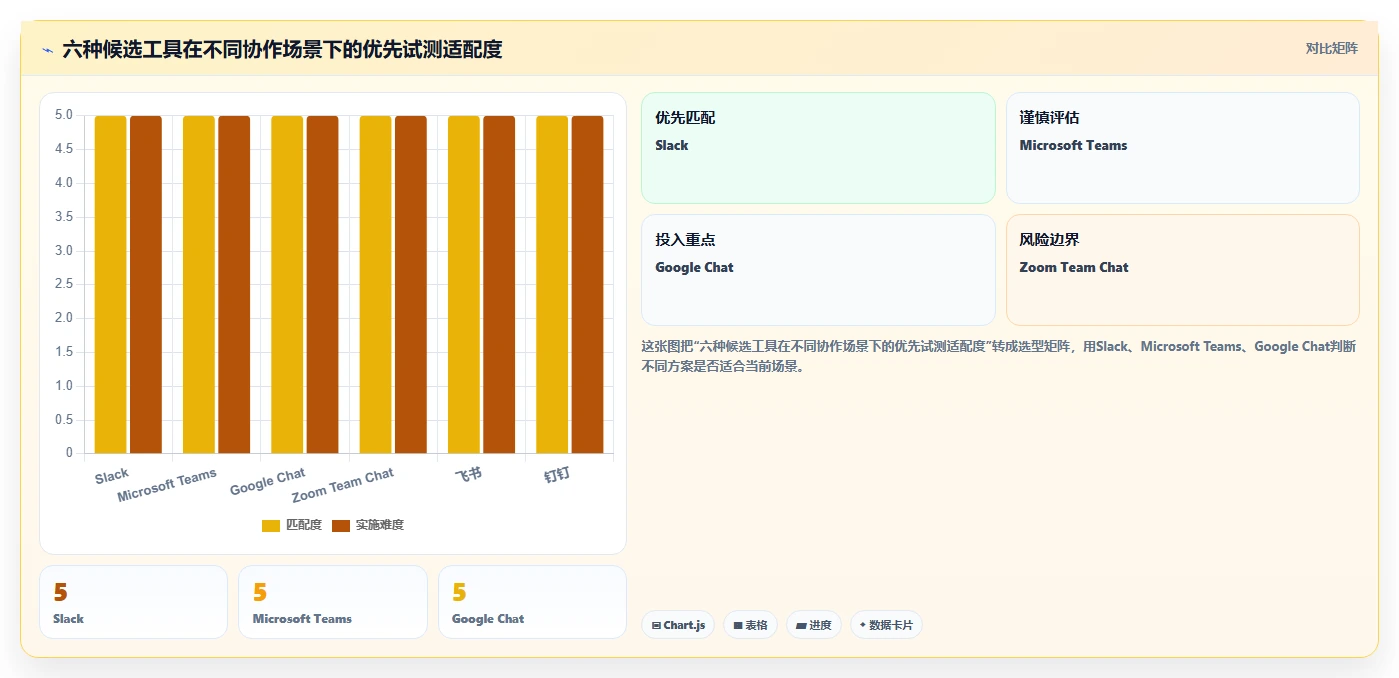Click the 对比矩阵 label in header
The image size is (1399, 678).
click(x=1331, y=48)
